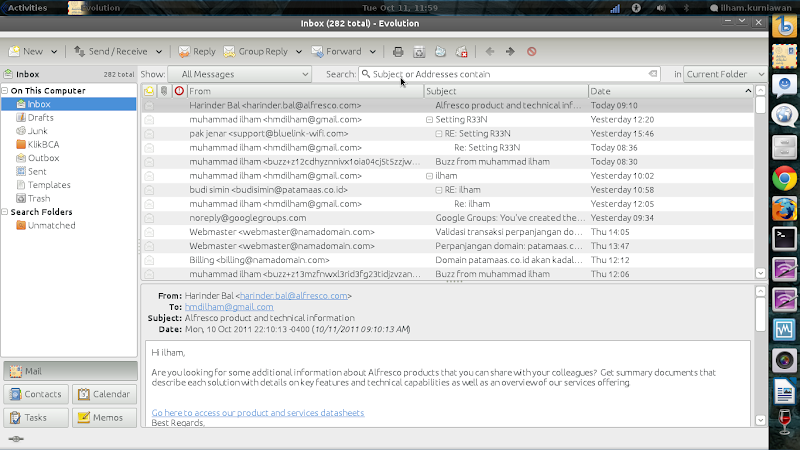Click the Stop operation icon
This screenshot has height=450, width=800.
pos(532,52)
